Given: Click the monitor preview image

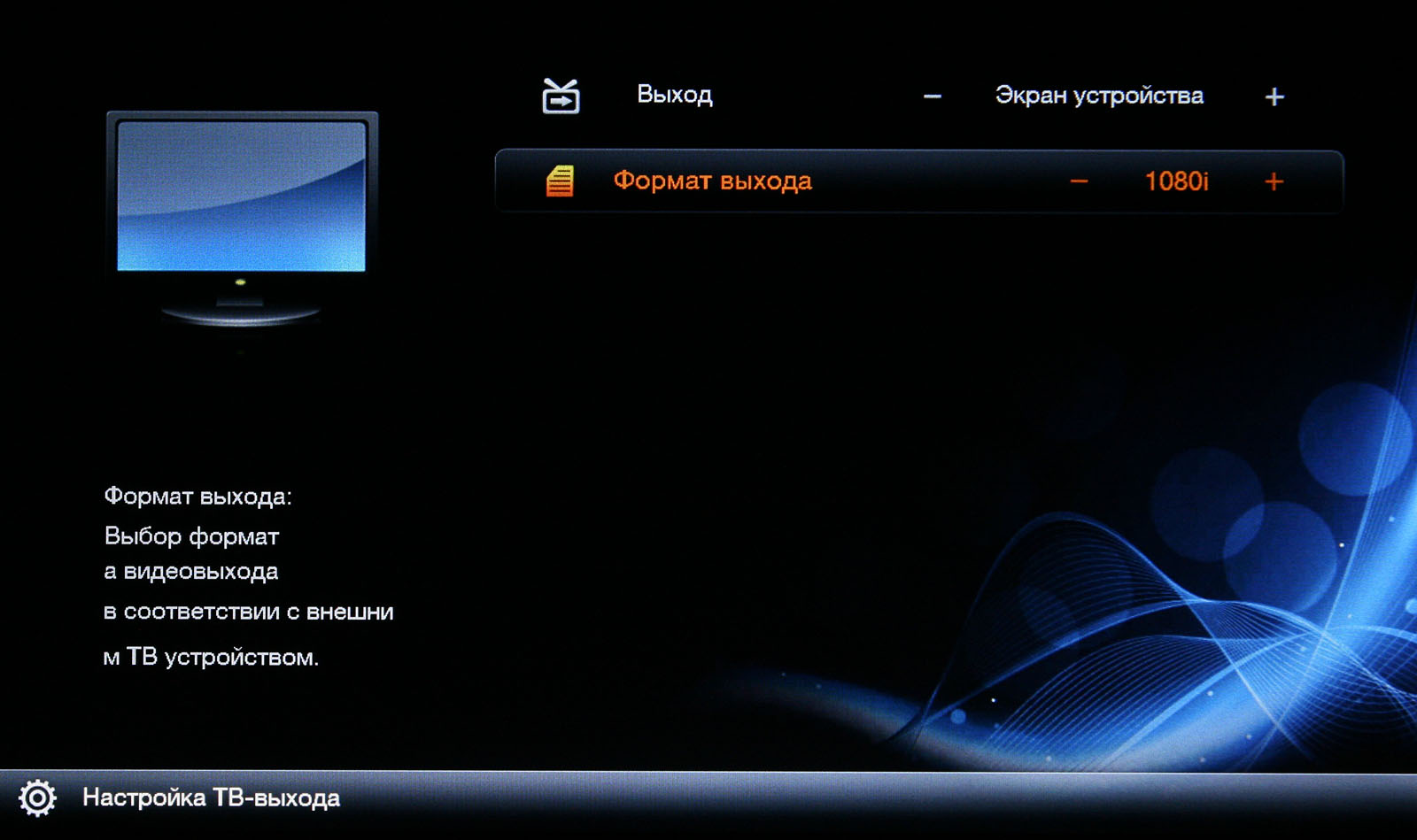Looking at the screenshot, I should [241, 197].
